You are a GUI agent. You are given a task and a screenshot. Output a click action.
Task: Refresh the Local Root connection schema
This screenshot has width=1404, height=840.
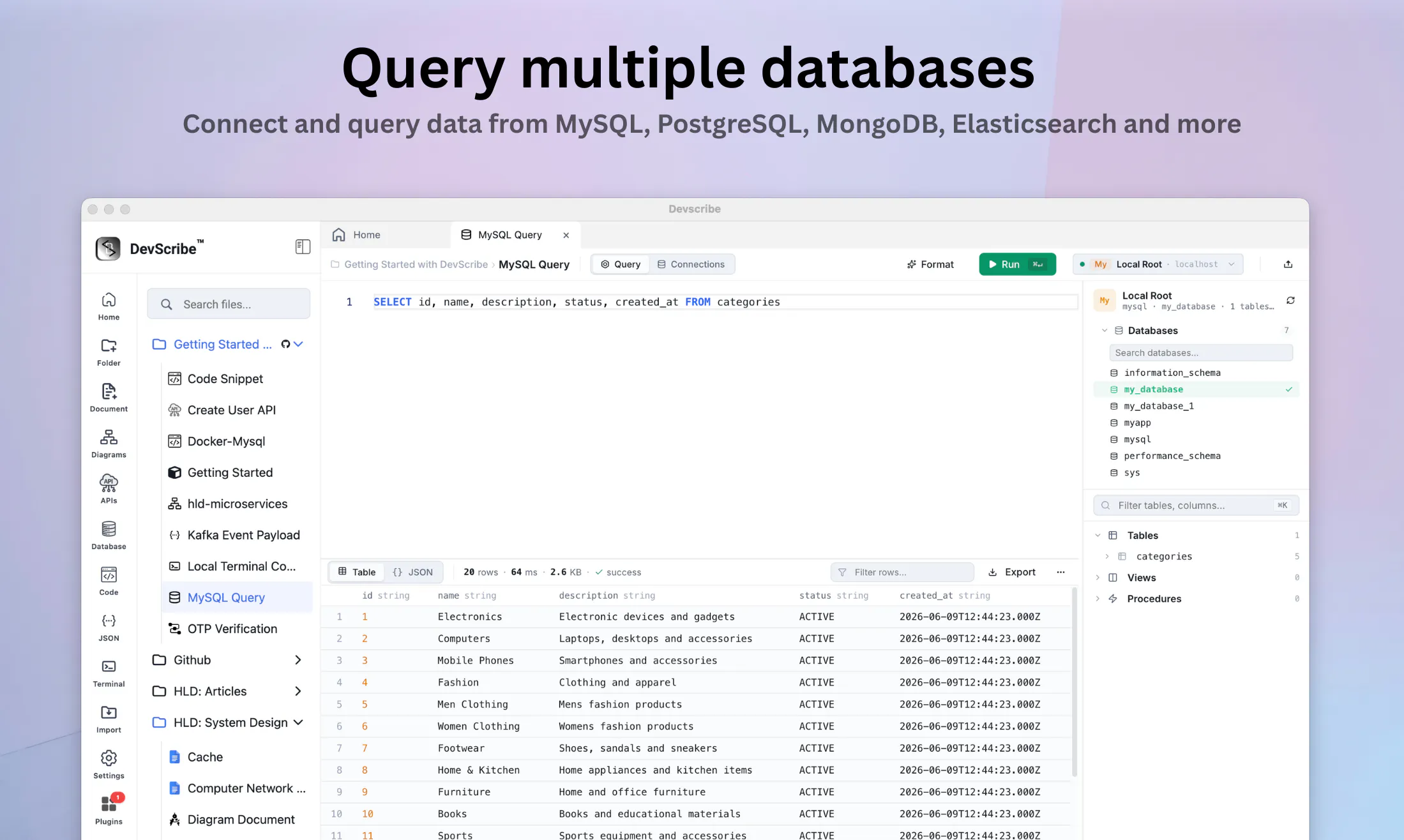coord(1290,301)
